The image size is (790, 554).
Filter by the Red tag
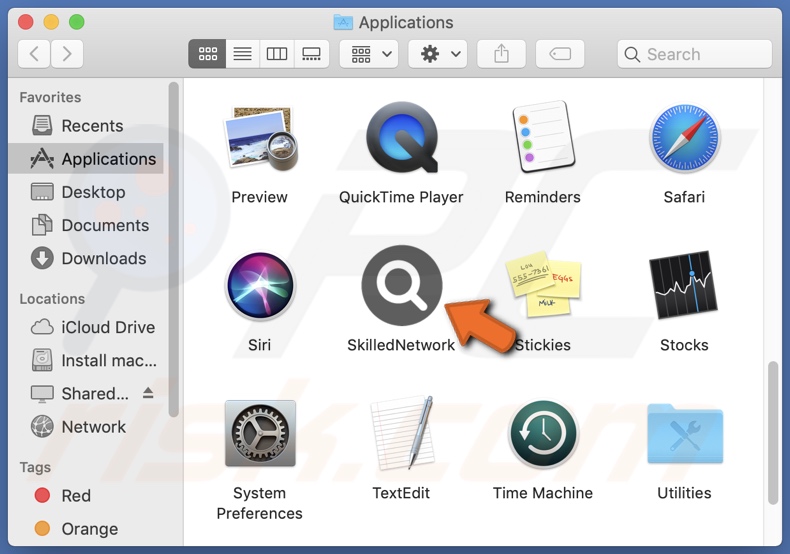tap(75, 495)
